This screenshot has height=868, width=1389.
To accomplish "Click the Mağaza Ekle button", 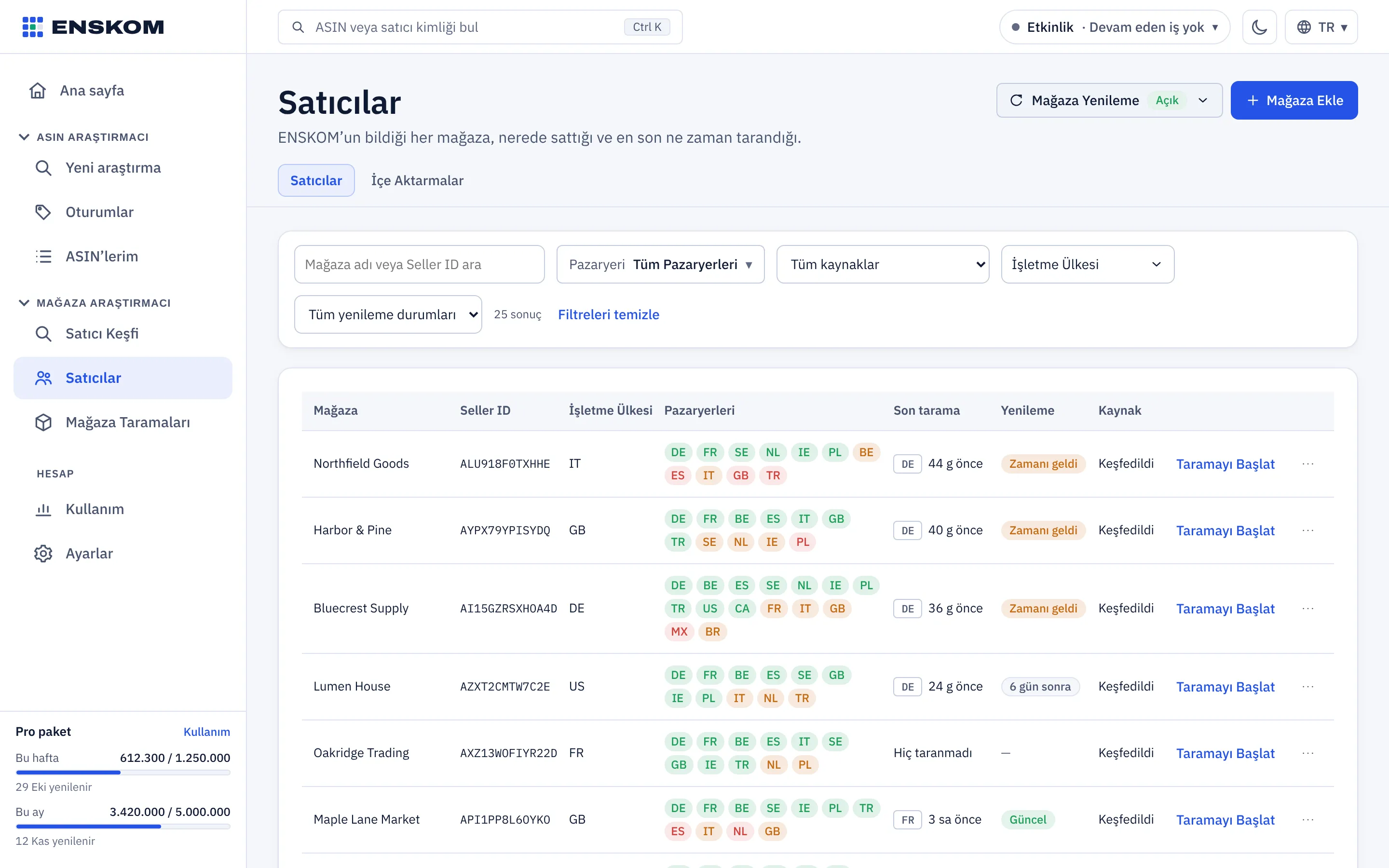I will pos(1294,100).
